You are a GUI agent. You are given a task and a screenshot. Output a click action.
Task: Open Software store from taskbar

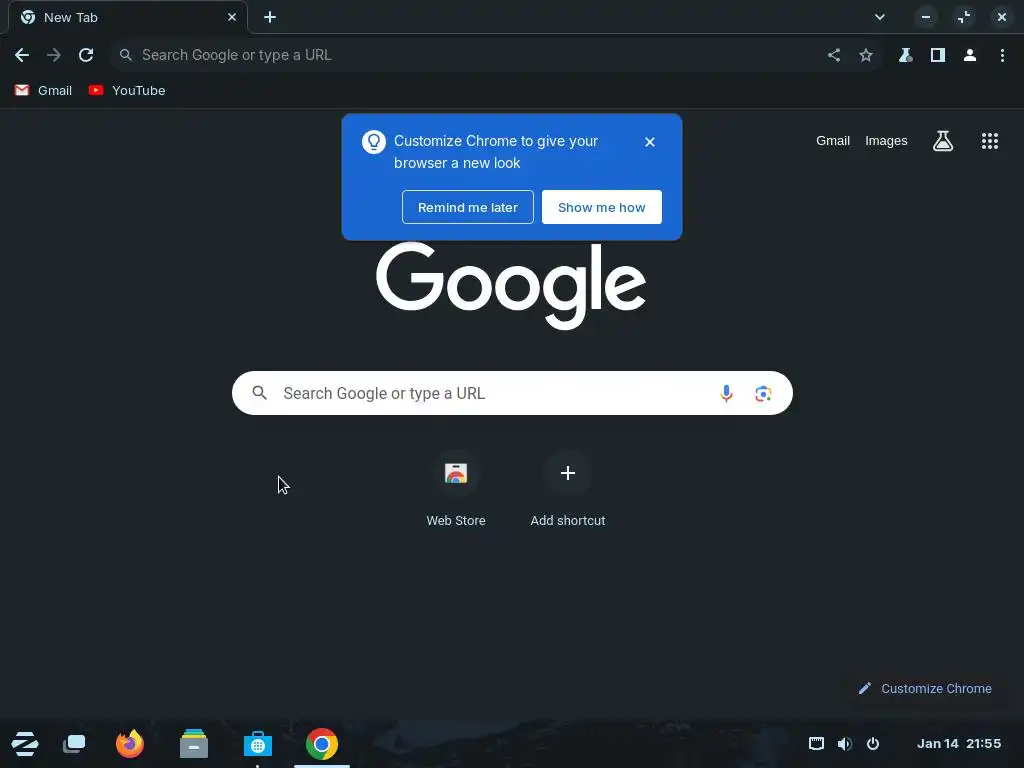[257, 744]
